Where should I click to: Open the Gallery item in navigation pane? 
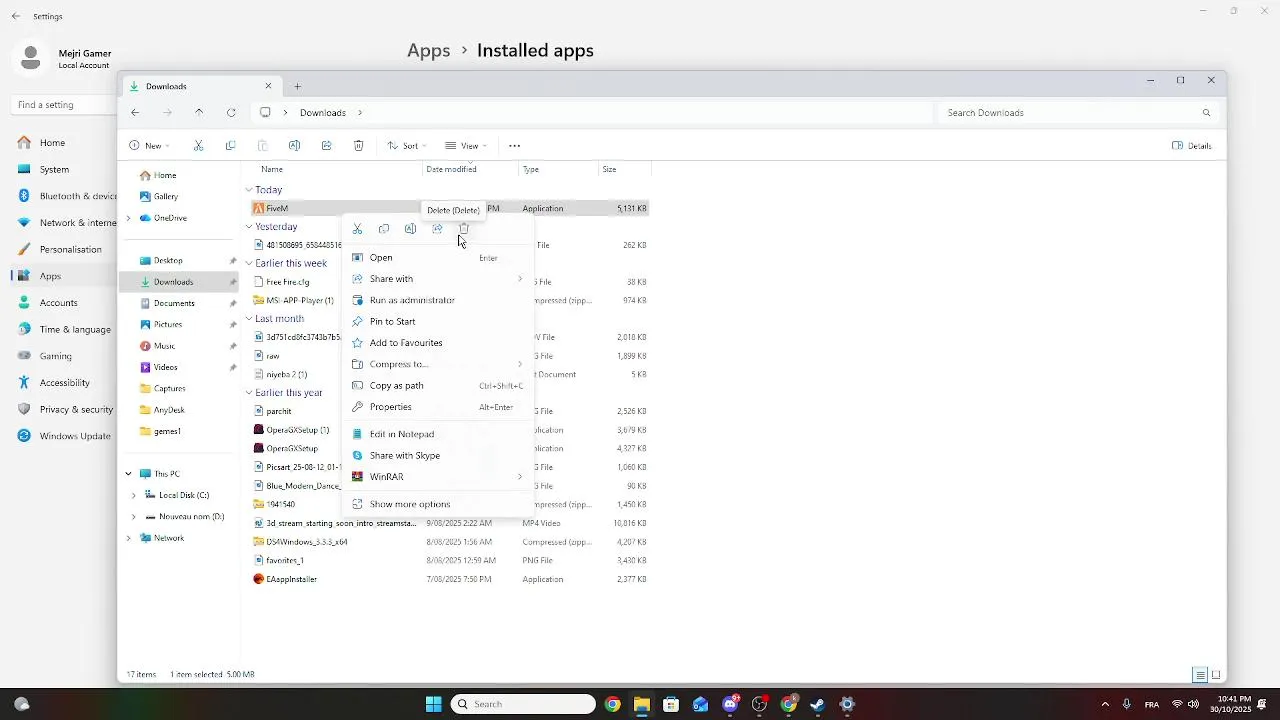click(165, 196)
